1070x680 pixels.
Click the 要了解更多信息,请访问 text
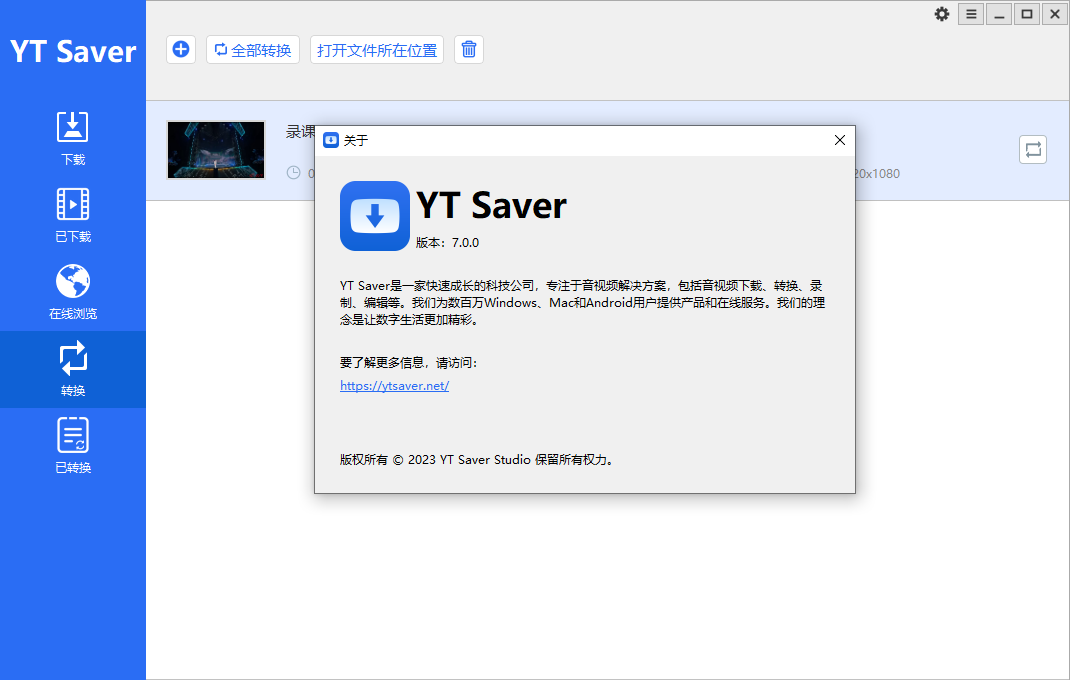click(409, 363)
